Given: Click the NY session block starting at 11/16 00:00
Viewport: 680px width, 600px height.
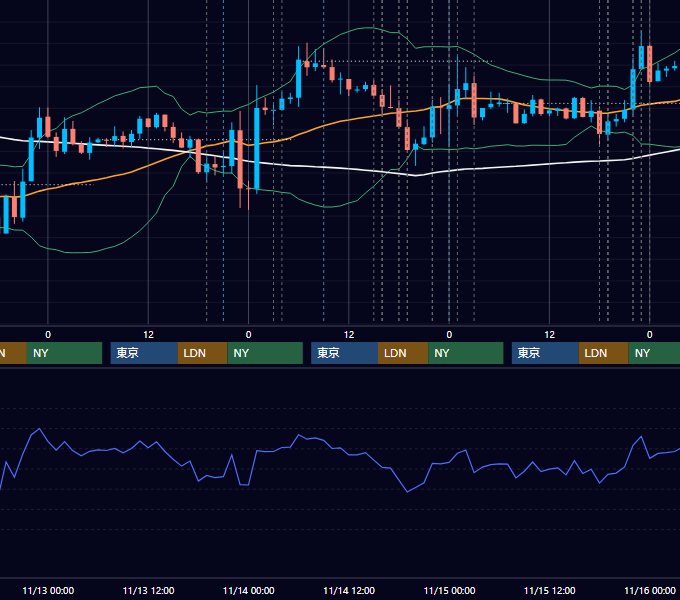Looking at the screenshot, I should point(654,353).
